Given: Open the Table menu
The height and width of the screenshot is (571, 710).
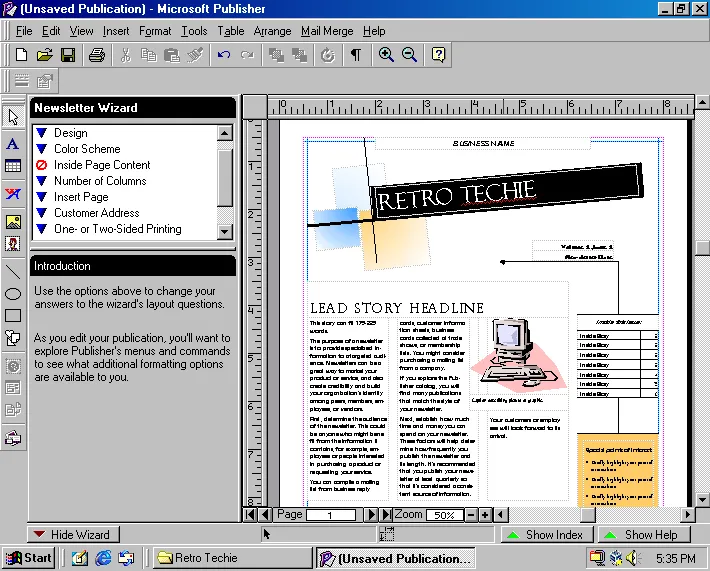Looking at the screenshot, I should 230,31.
